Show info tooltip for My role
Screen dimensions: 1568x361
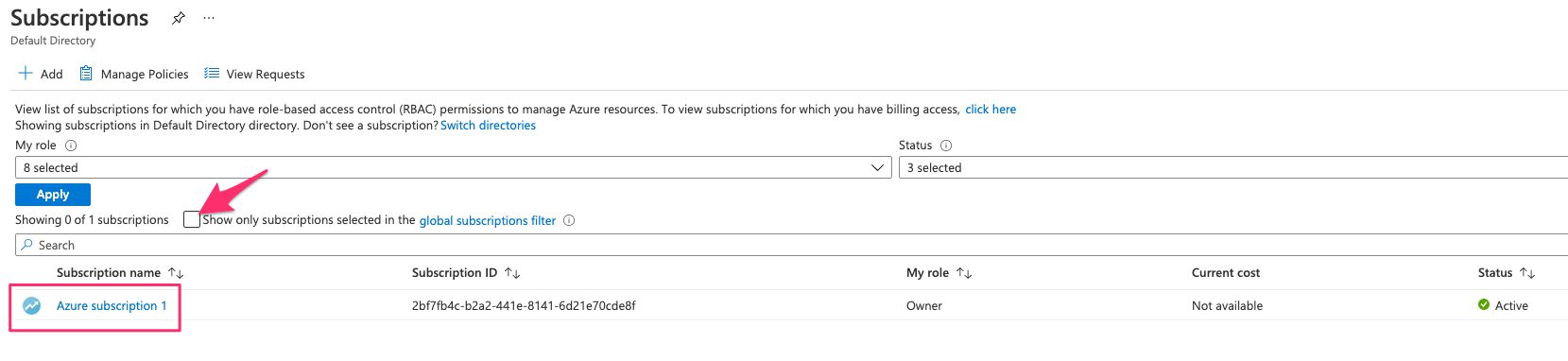pyautogui.click(x=71, y=146)
